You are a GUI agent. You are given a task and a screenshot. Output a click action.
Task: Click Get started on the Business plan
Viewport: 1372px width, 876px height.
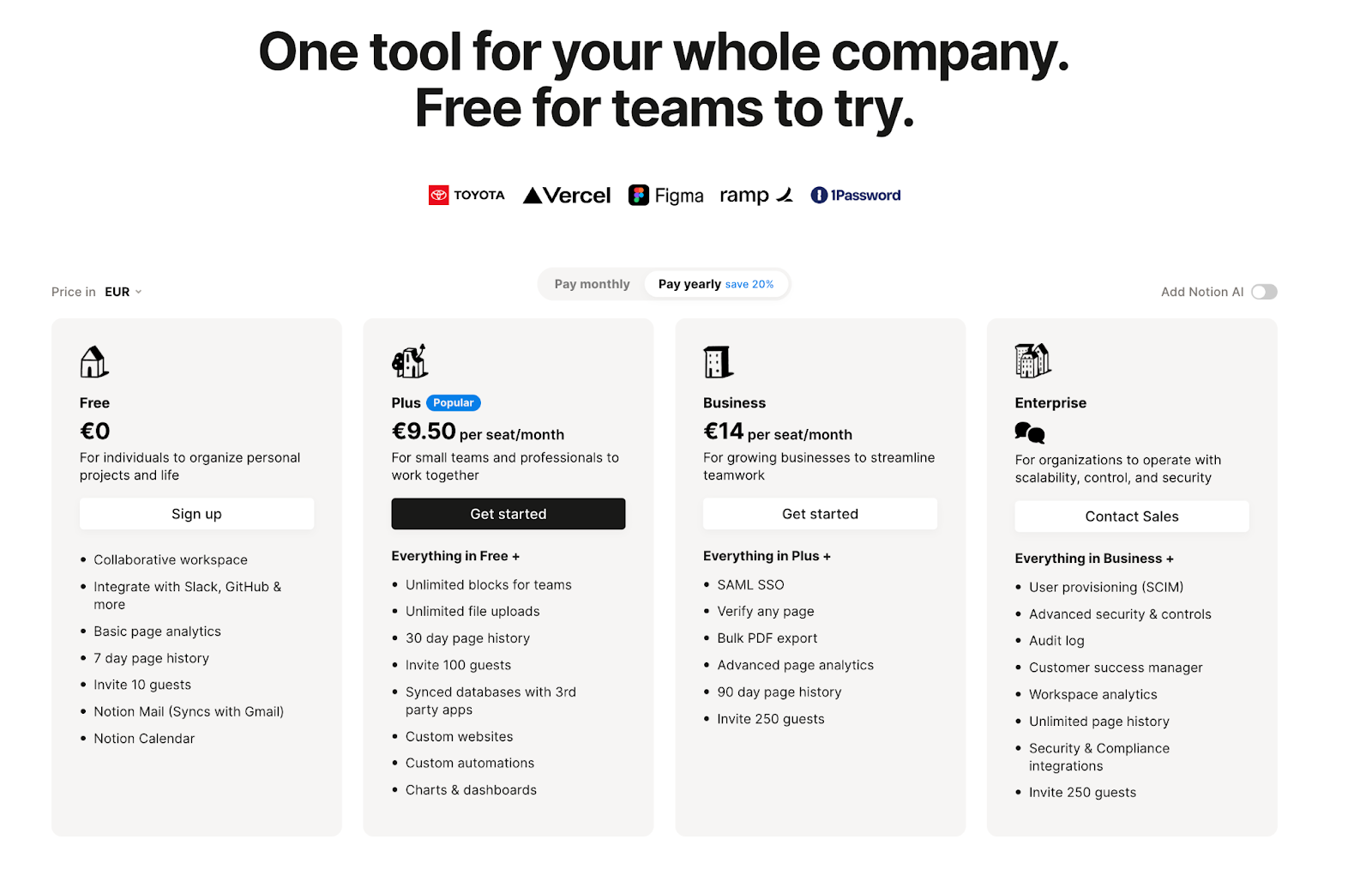click(x=820, y=514)
